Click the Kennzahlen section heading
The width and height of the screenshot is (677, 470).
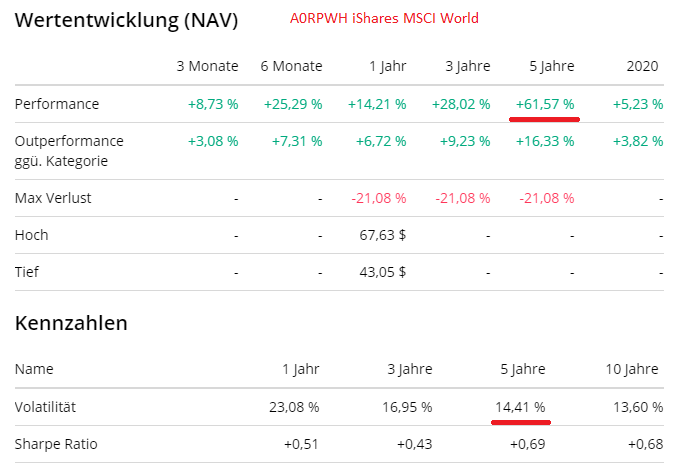71,323
